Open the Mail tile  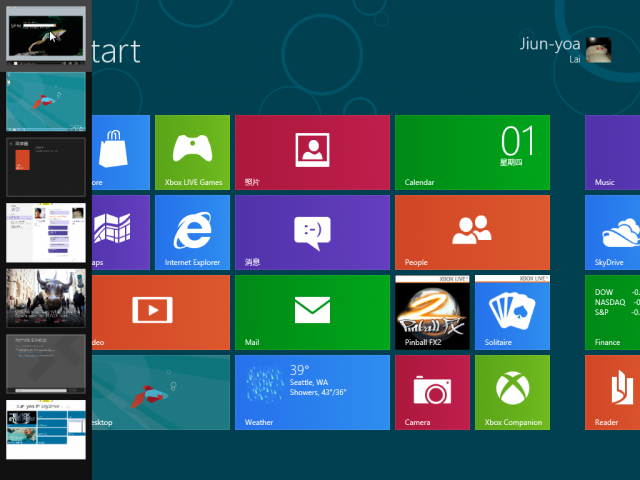pos(312,312)
